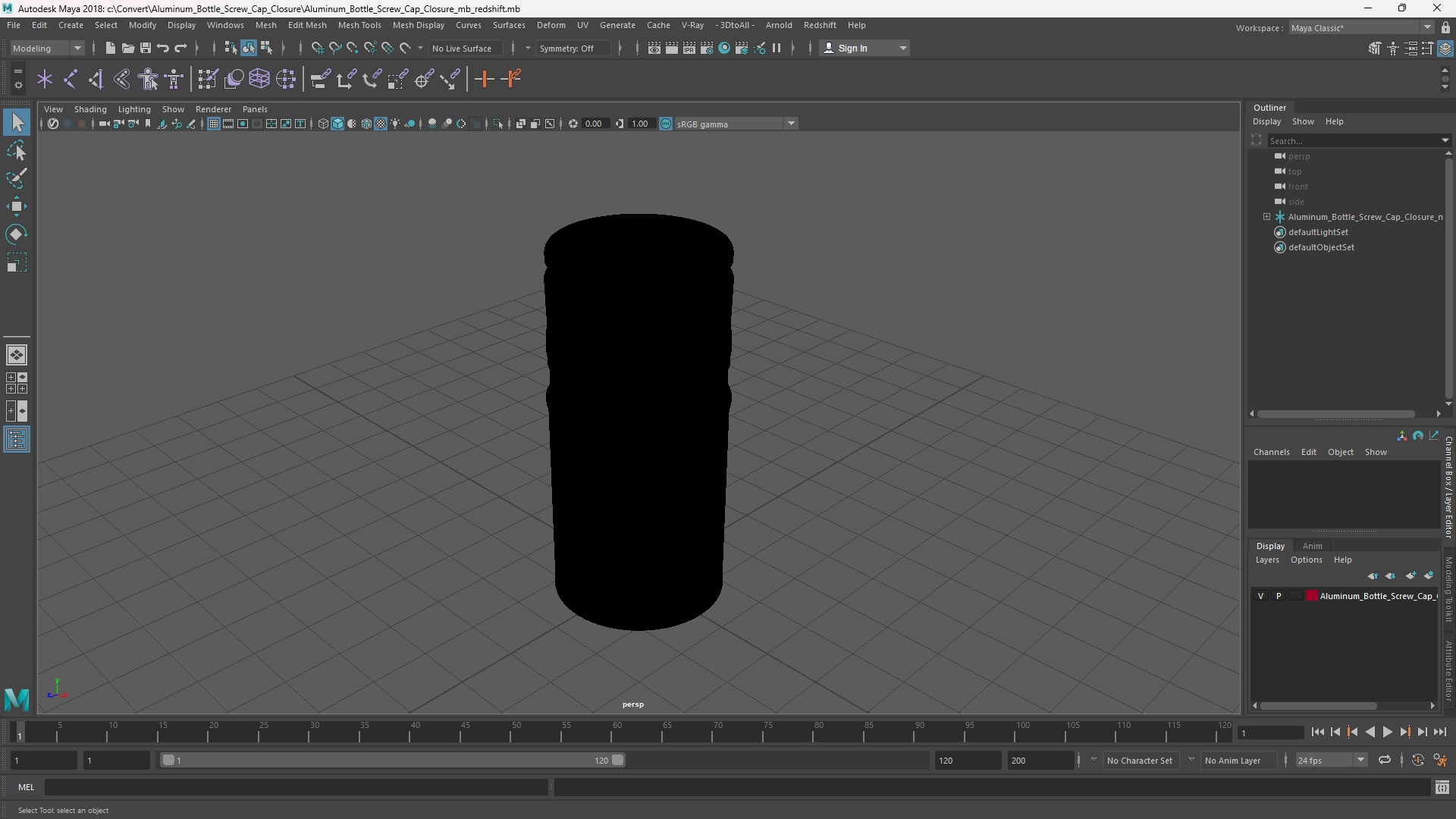The width and height of the screenshot is (1456, 819).
Task: Open the Sign In dropdown
Action: tap(864, 49)
